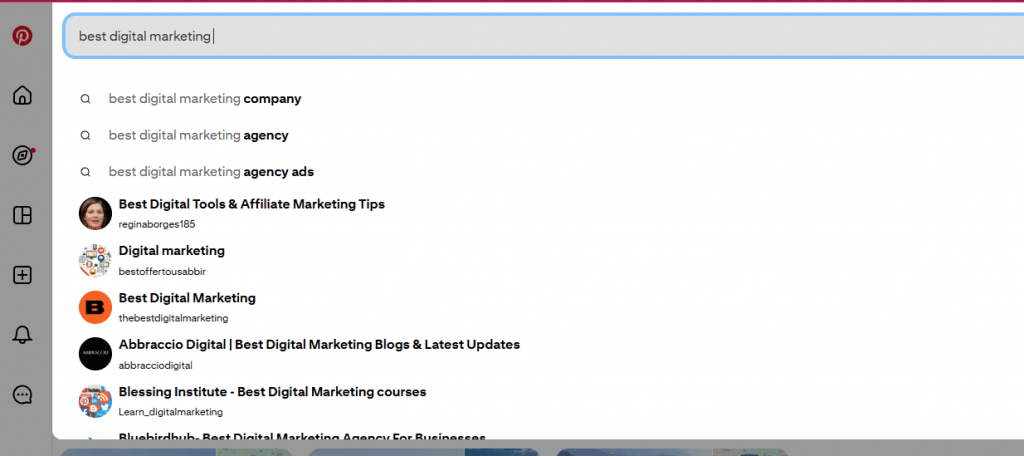1024x456 pixels.
Task: Select 'best digital marketing agency' suggestion
Action: pos(198,135)
